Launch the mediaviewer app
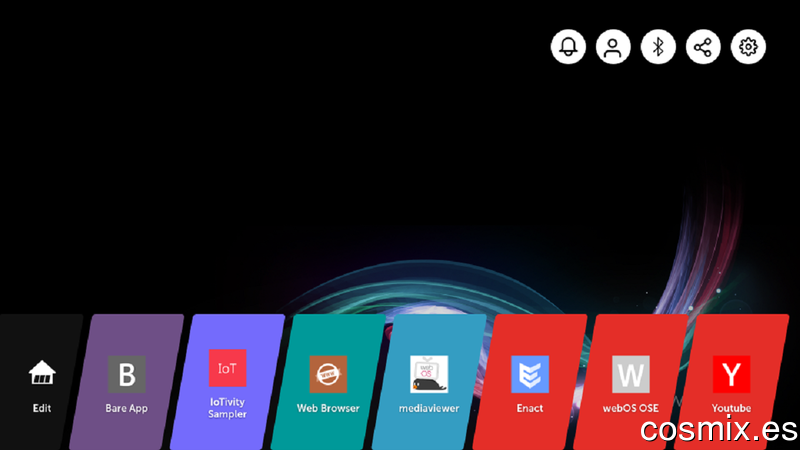This screenshot has width=800, height=450. [429, 382]
